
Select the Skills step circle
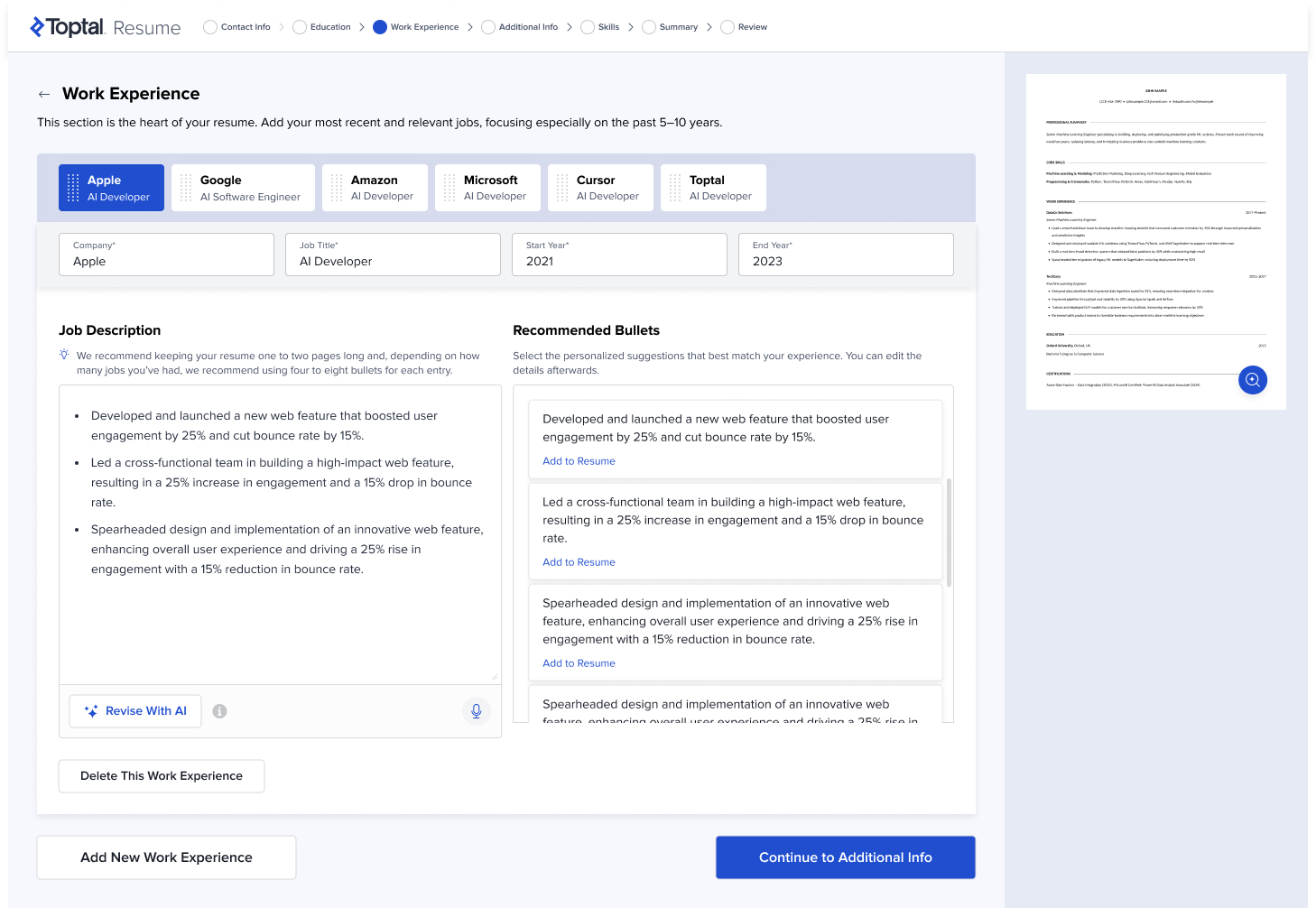tap(588, 27)
